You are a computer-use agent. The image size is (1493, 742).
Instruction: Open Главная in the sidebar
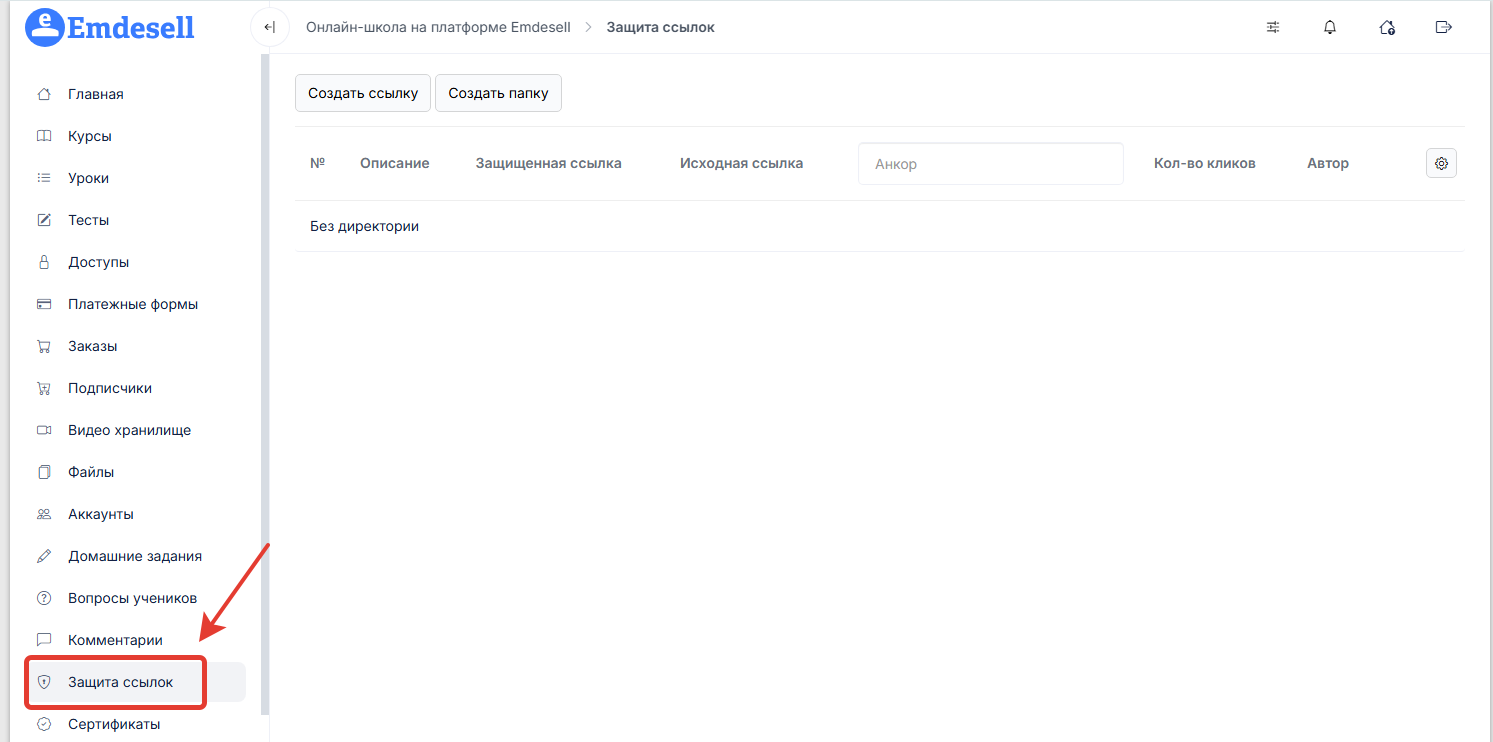point(96,94)
